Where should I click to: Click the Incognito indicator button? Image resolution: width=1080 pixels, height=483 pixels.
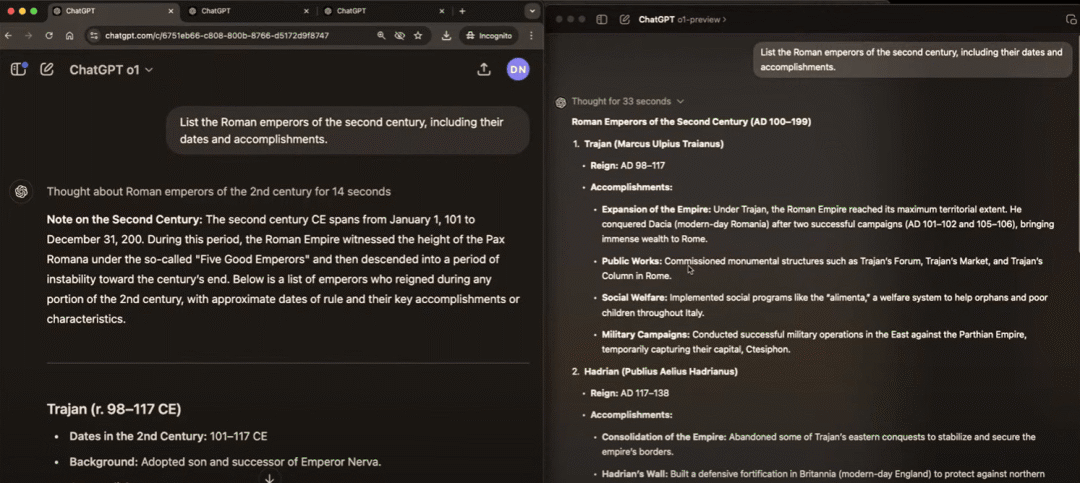coord(489,35)
